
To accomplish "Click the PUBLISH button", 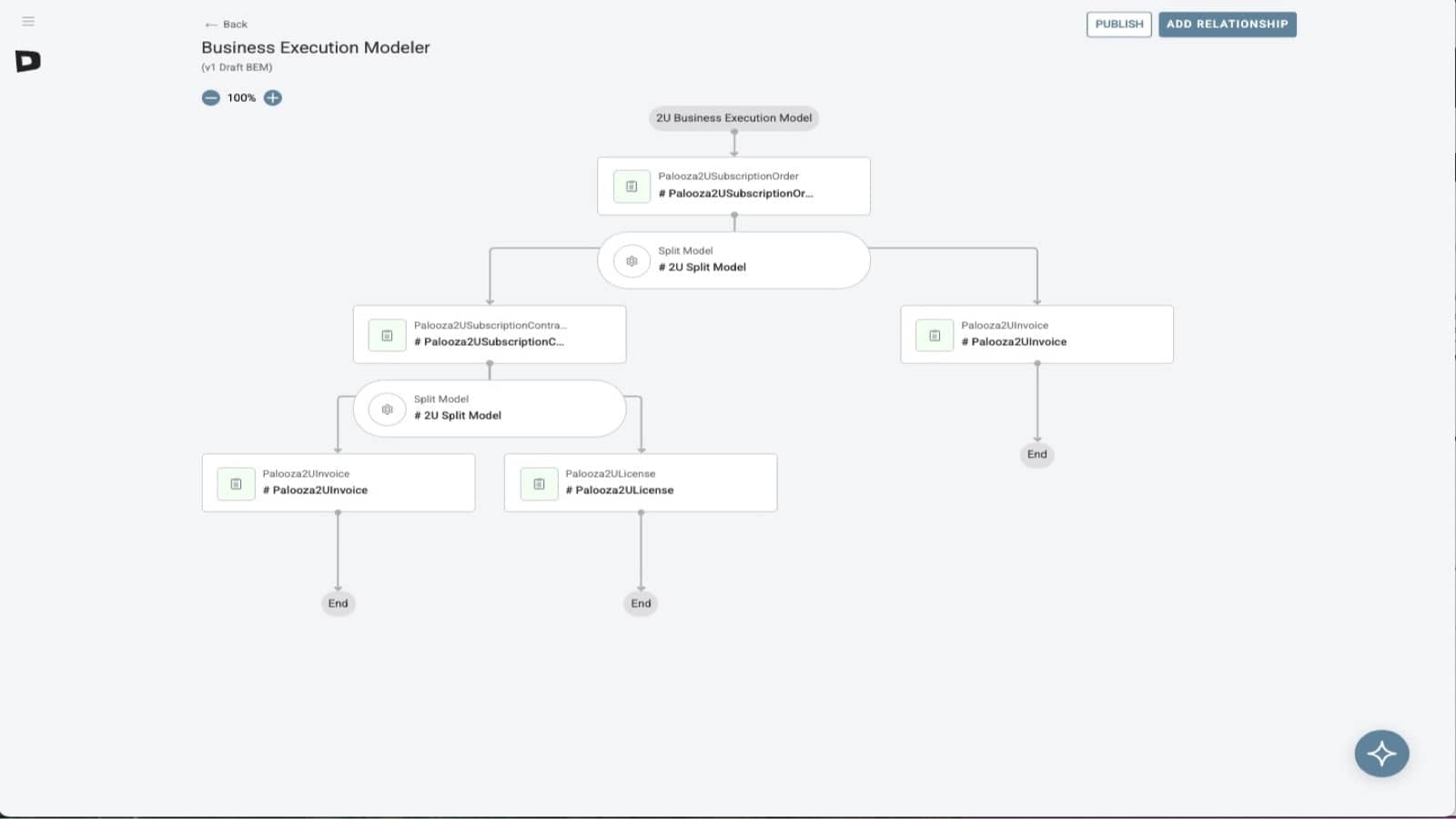I will (1118, 24).
